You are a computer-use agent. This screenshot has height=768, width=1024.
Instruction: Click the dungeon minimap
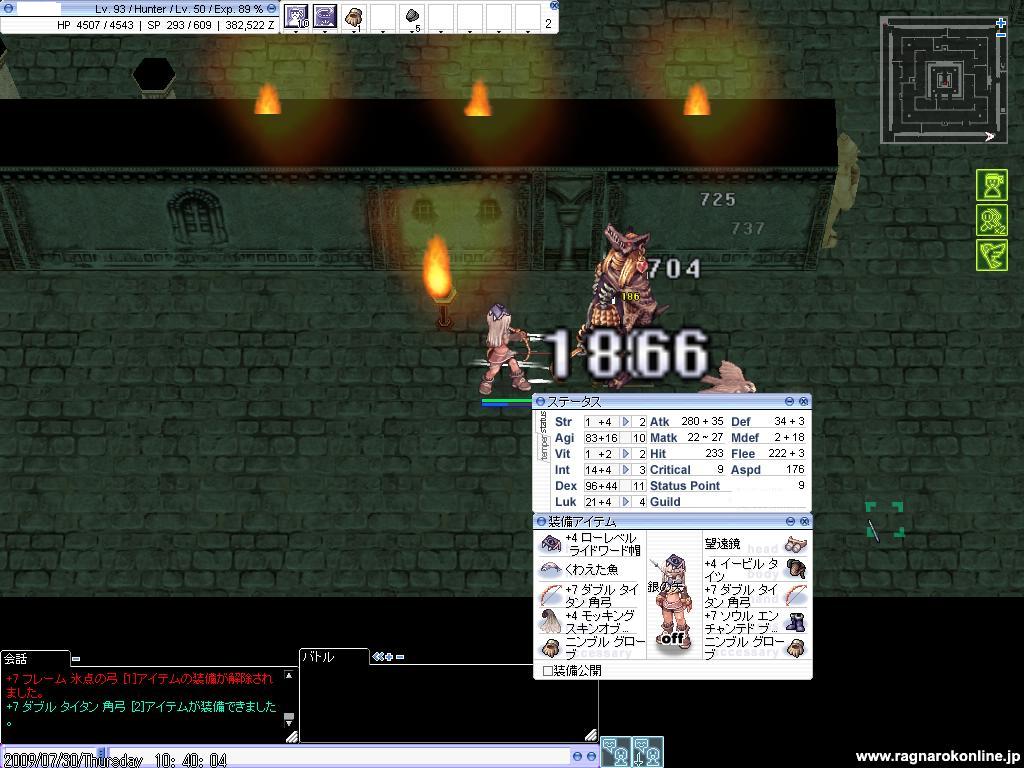coord(944,80)
